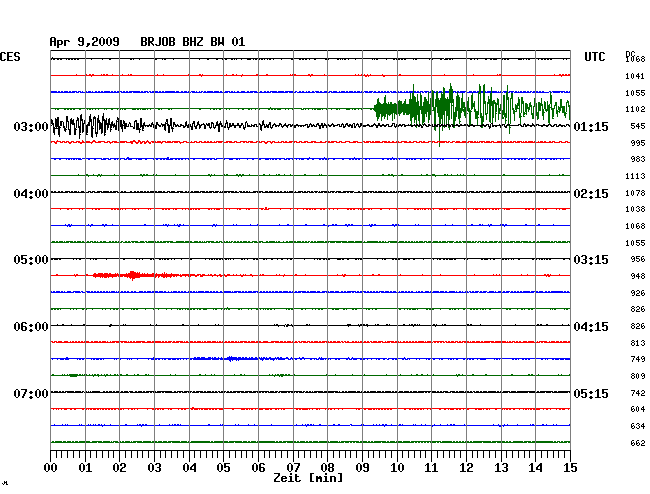
Task: Click the DC offset value '956'
Action: [x=638, y=259]
